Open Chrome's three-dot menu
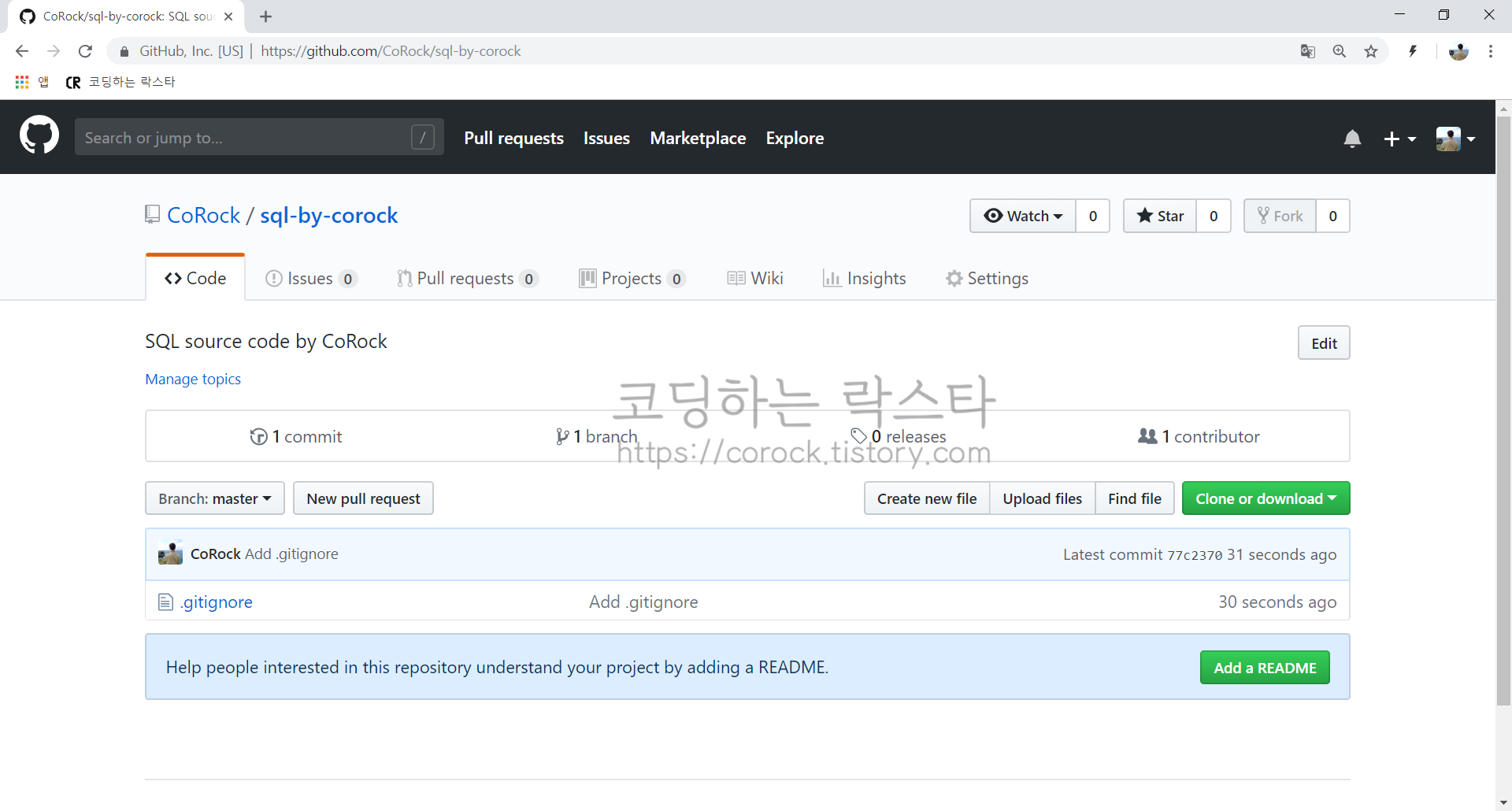The width and height of the screenshot is (1512, 811). pyautogui.click(x=1491, y=51)
